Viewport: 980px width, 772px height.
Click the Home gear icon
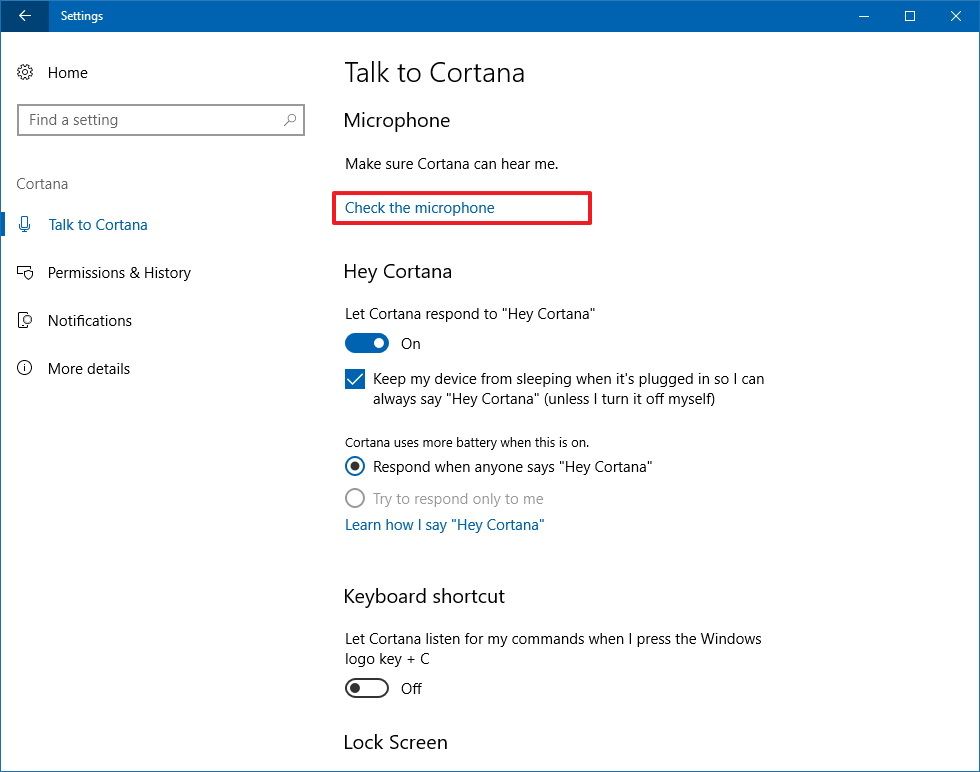point(24,72)
